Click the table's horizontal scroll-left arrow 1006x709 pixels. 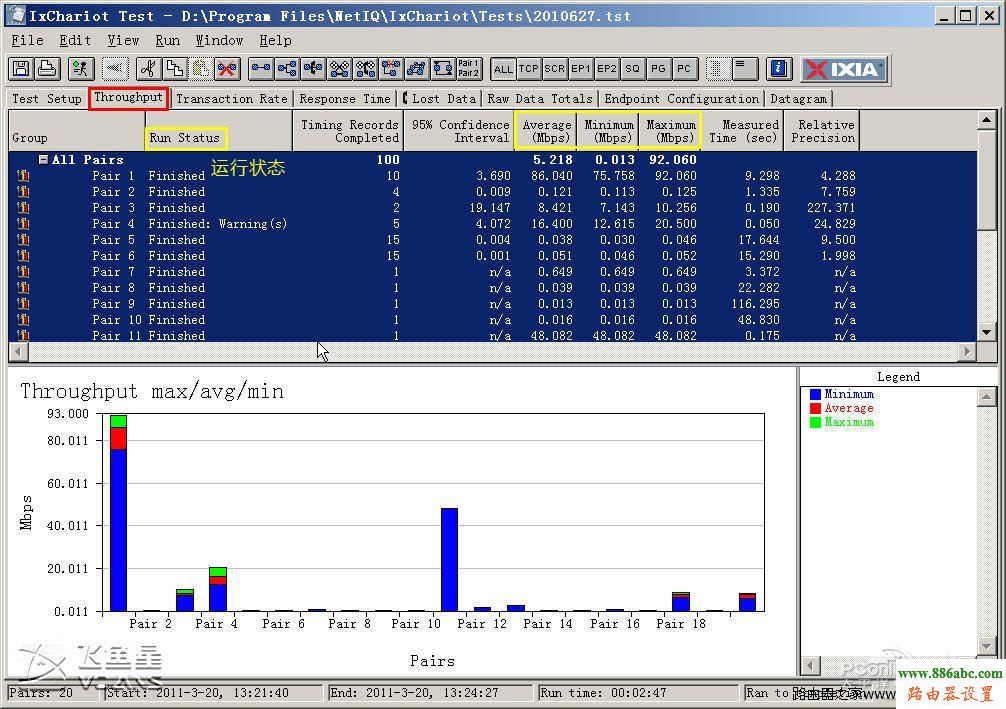18,351
